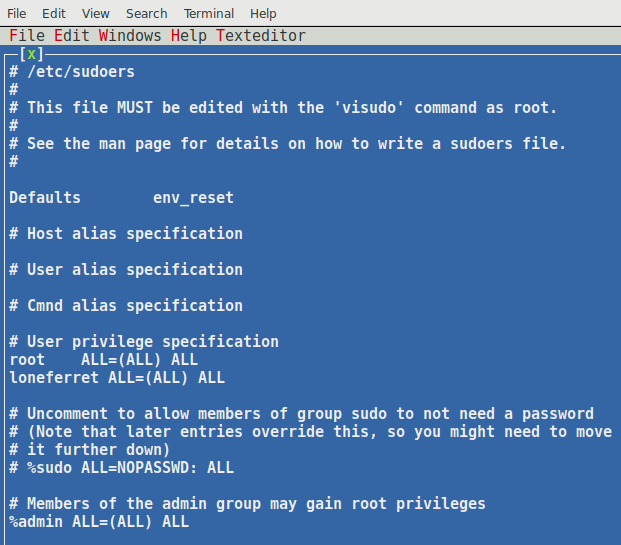This screenshot has width=621, height=545.
Task: Click the '# /etc/sudoers' header line
Action: coord(72,72)
